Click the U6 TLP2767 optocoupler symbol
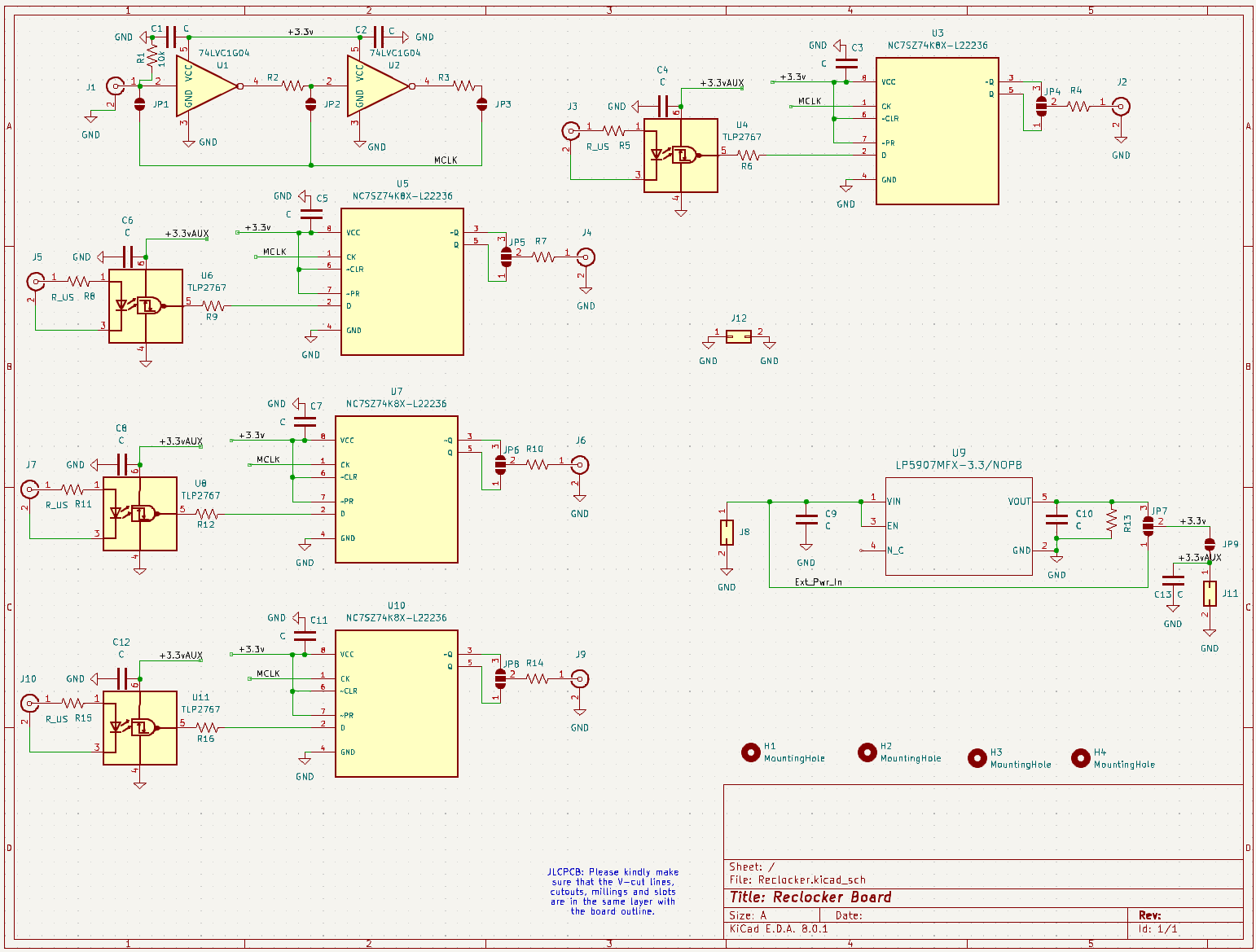The width and height of the screenshot is (1256, 952). tap(146, 306)
